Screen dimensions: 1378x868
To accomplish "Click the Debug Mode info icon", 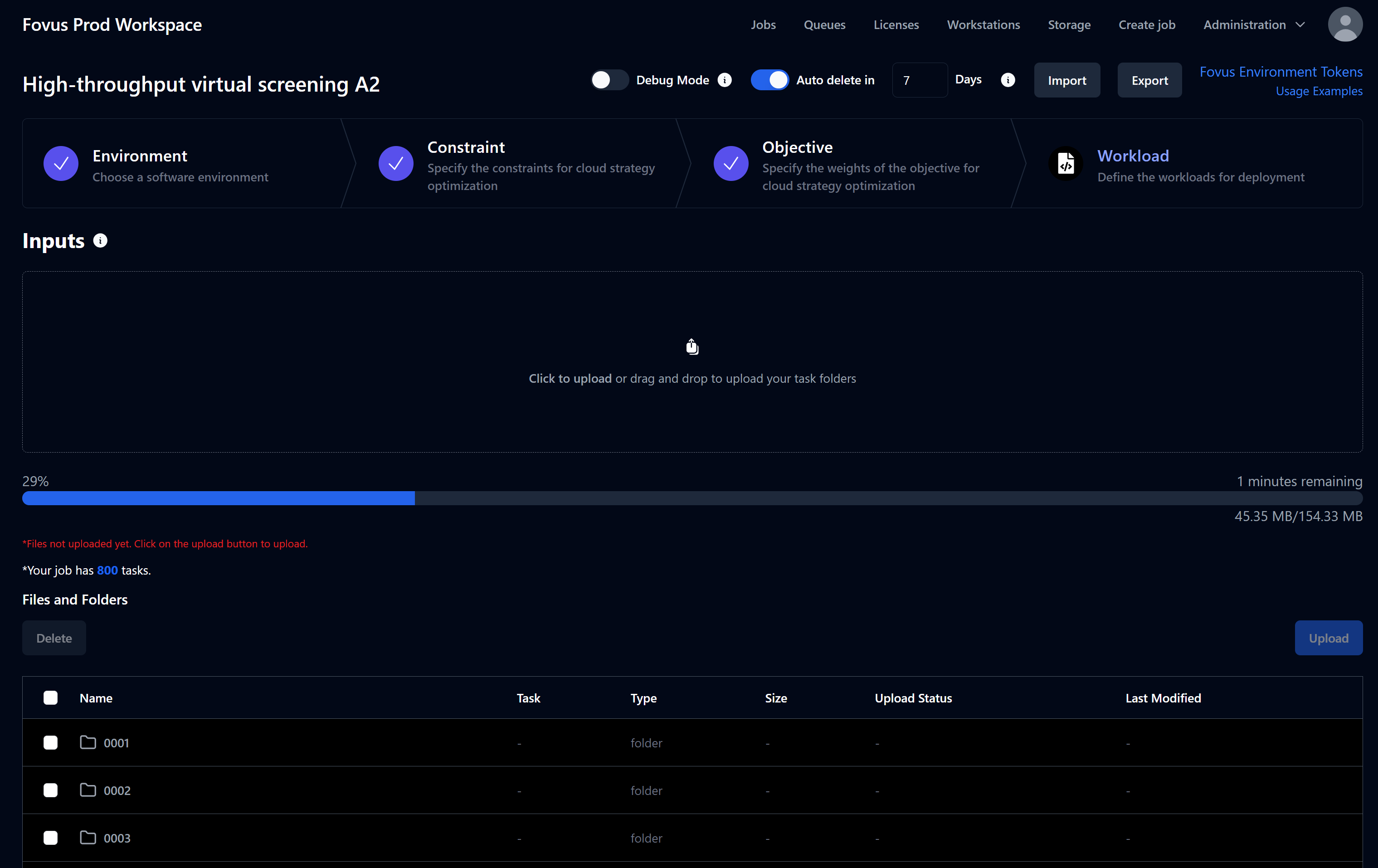I will (x=725, y=80).
